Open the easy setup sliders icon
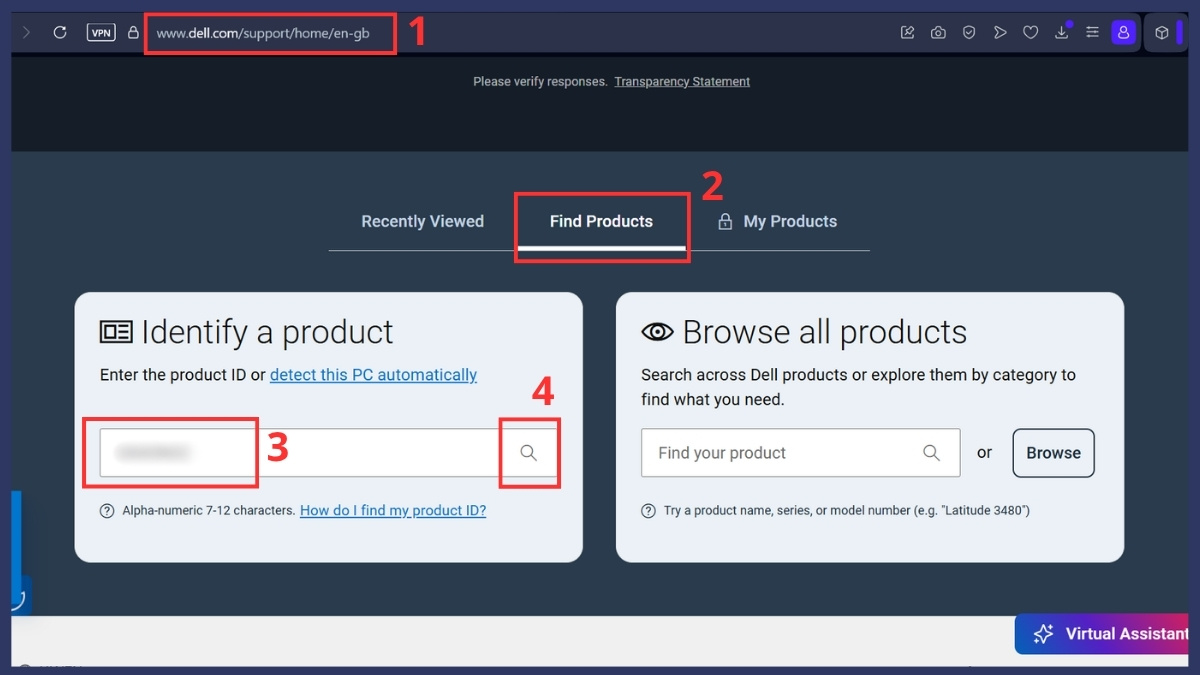The image size is (1200, 675). (x=1093, y=33)
